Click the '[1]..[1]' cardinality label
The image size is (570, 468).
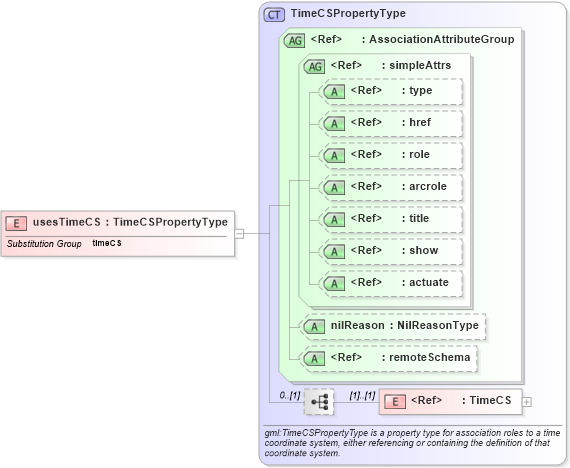362,395
